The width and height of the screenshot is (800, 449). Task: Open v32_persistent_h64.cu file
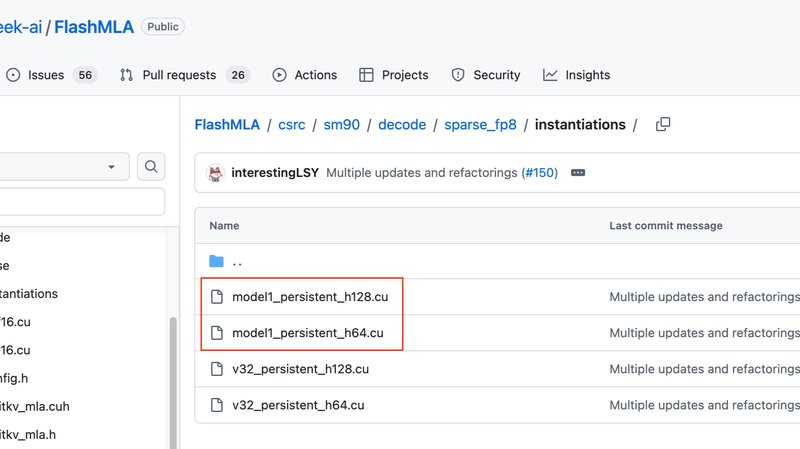[298, 405]
